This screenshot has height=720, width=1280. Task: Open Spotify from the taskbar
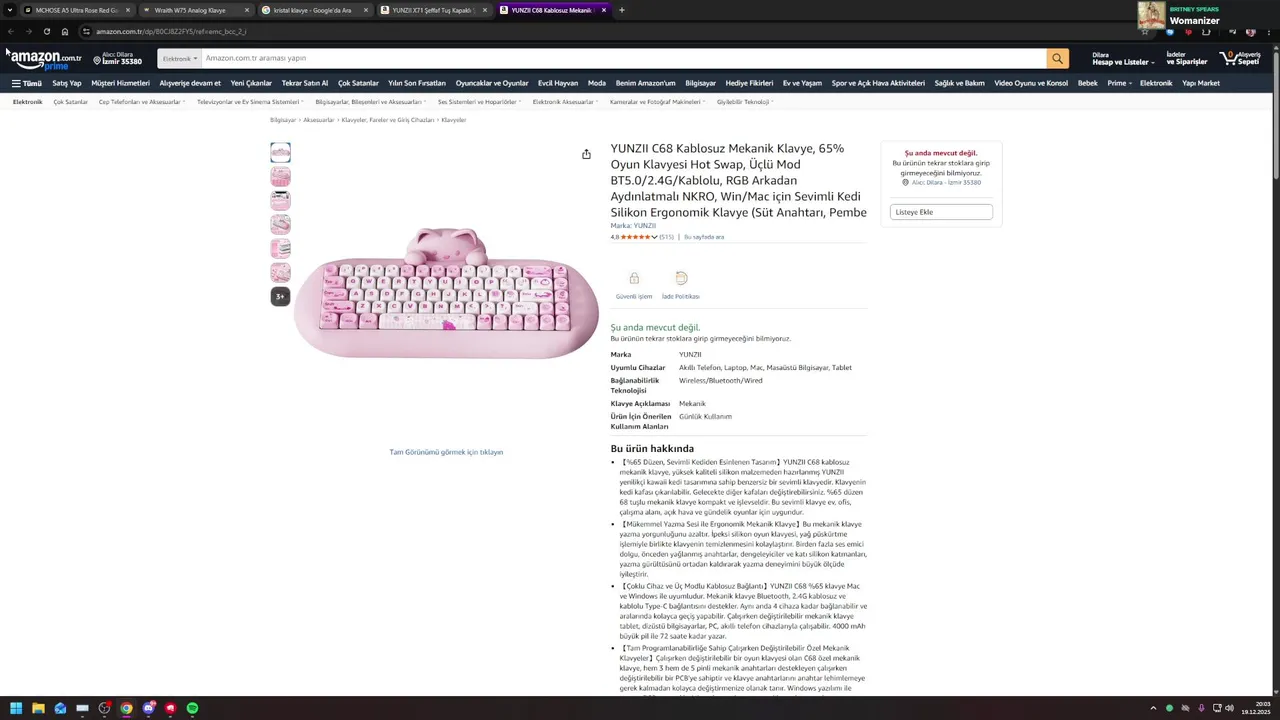tap(192, 708)
